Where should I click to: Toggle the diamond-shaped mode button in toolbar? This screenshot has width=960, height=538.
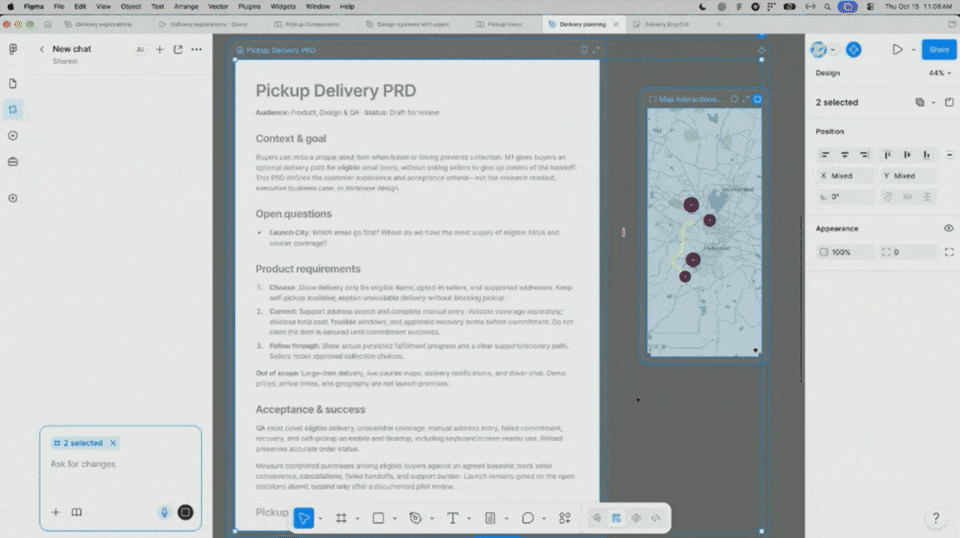tap(636, 518)
